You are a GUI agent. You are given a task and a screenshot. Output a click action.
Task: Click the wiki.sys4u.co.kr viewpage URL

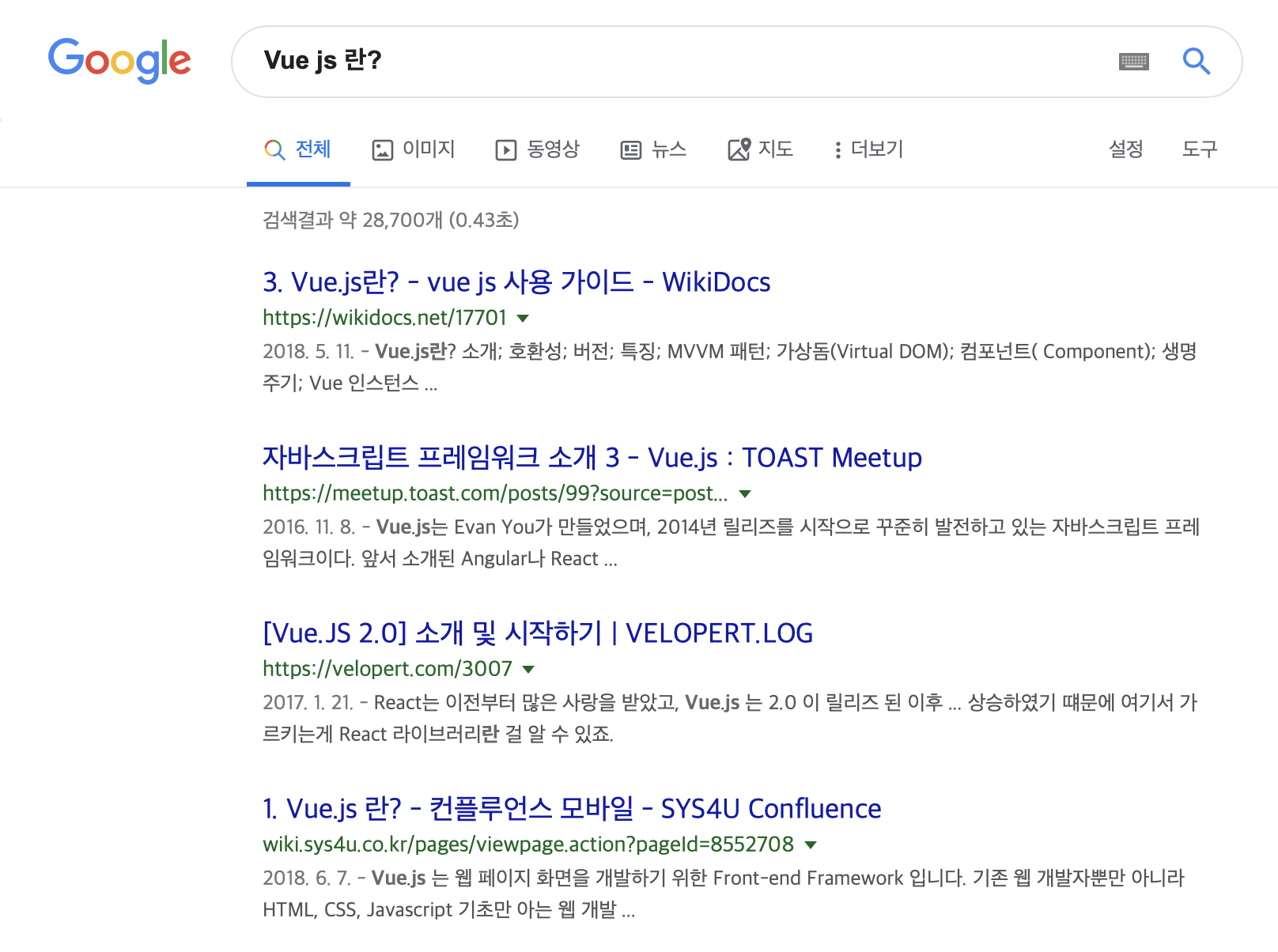(x=528, y=844)
